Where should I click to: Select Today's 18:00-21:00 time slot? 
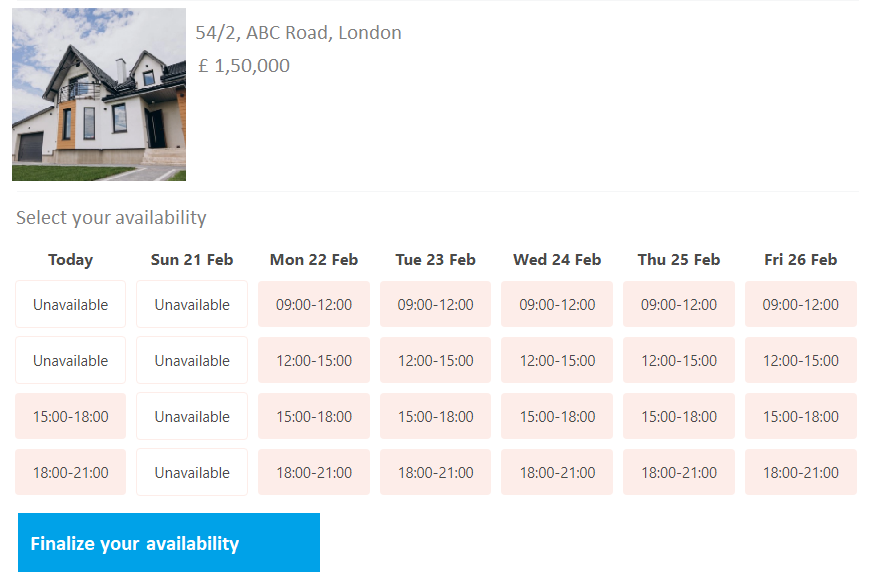(71, 473)
